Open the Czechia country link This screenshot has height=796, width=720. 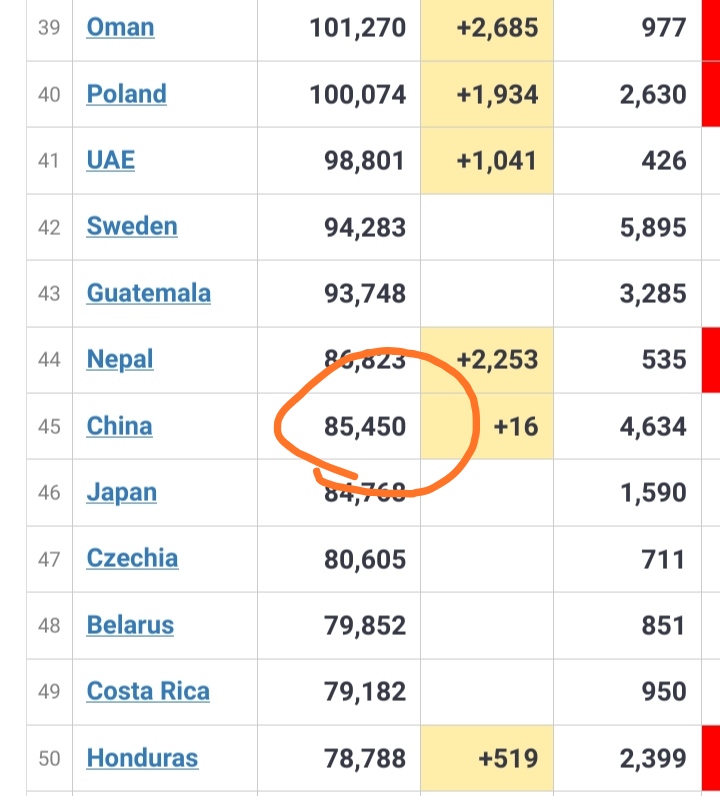133,558
